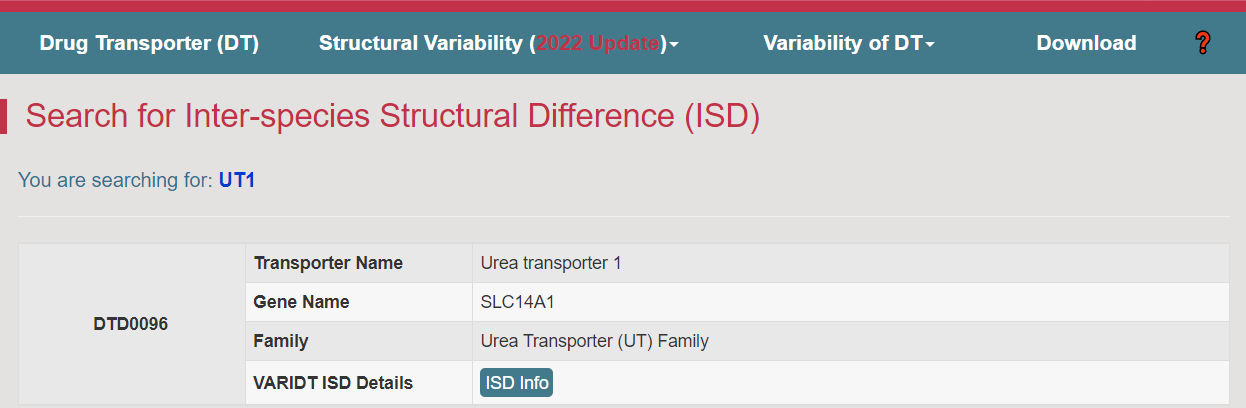Screen dimensions: 1246x408
Task: Click the Urea transporter 1 name value
Action: coord(551,263)
